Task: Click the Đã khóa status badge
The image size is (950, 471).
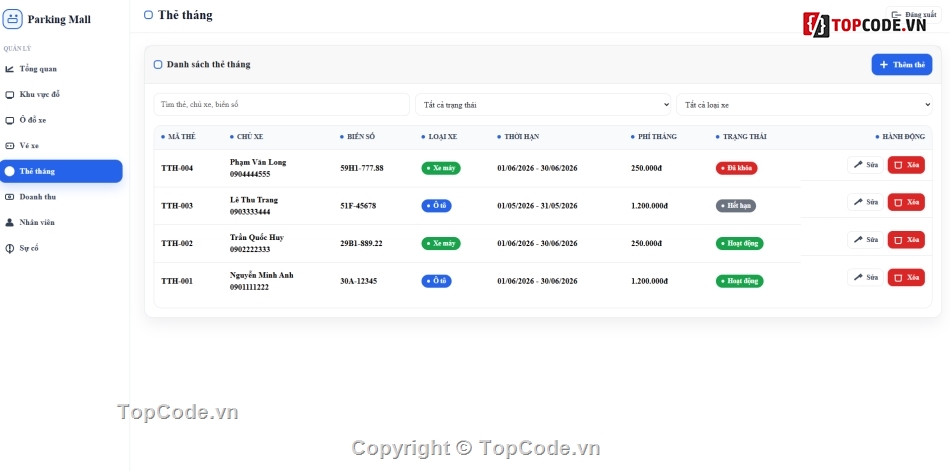Action: (x=736, y=168)
